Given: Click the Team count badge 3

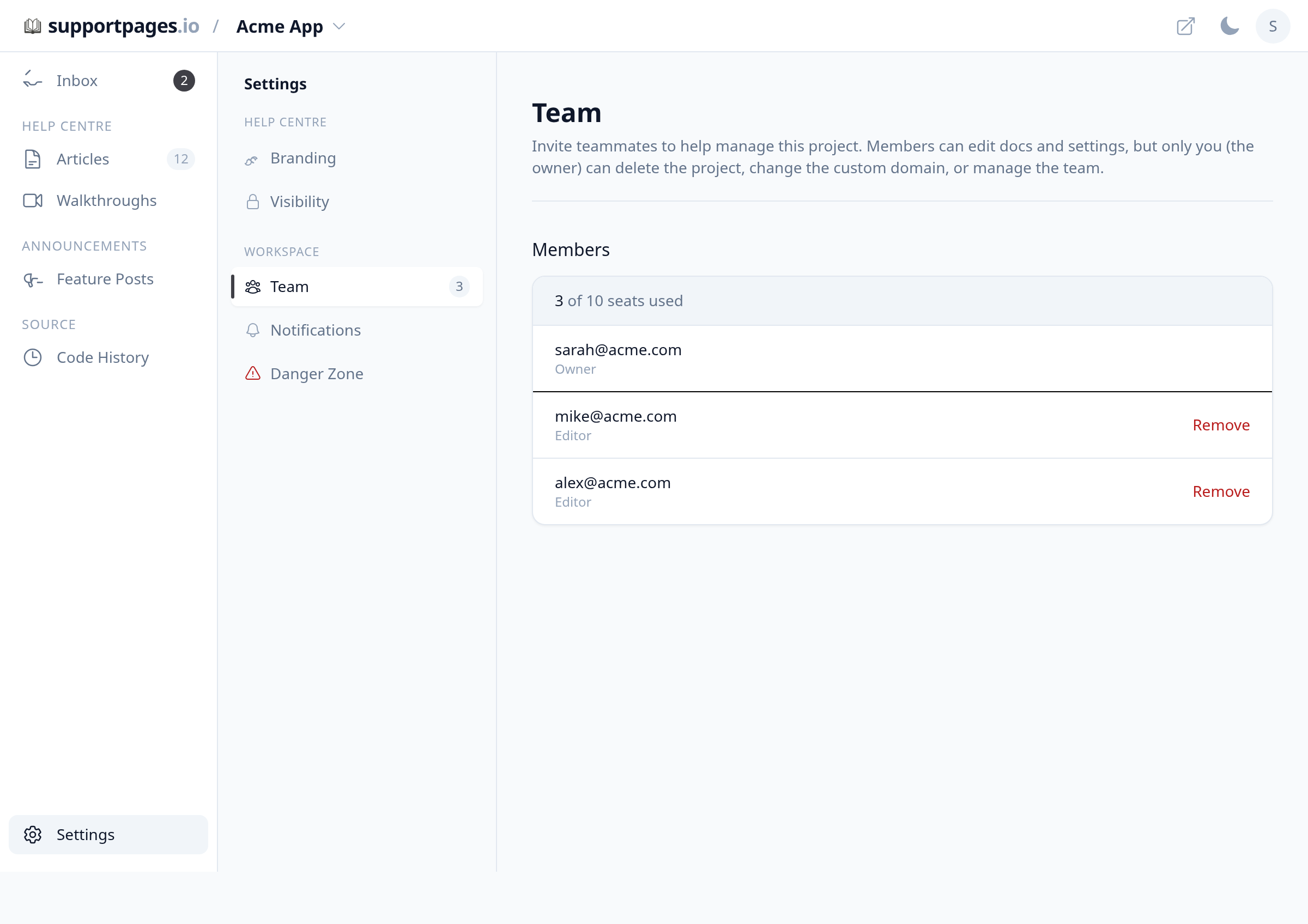Looking at the screenshot, I should (459, 287).
